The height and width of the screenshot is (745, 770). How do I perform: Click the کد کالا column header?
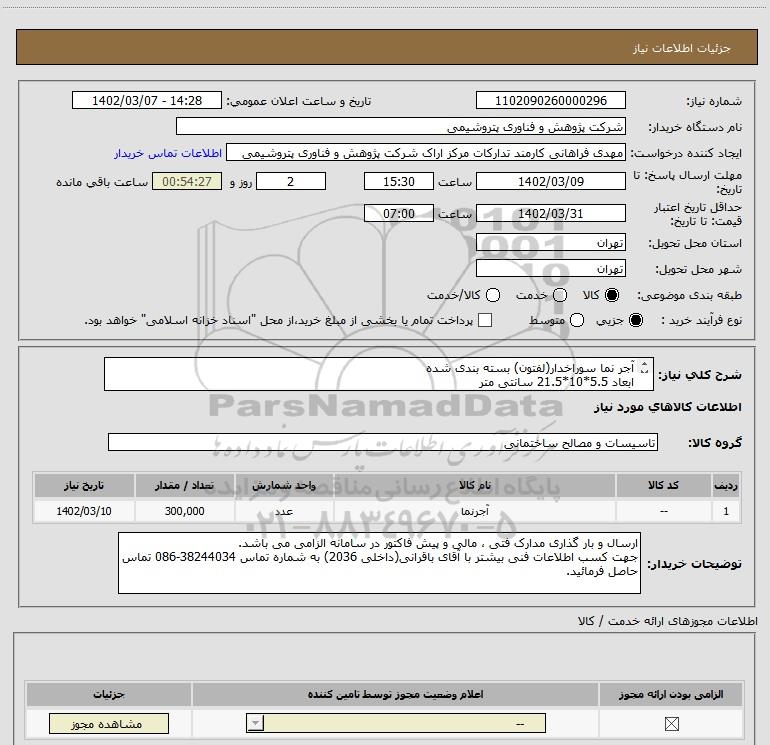click(663, 485)
